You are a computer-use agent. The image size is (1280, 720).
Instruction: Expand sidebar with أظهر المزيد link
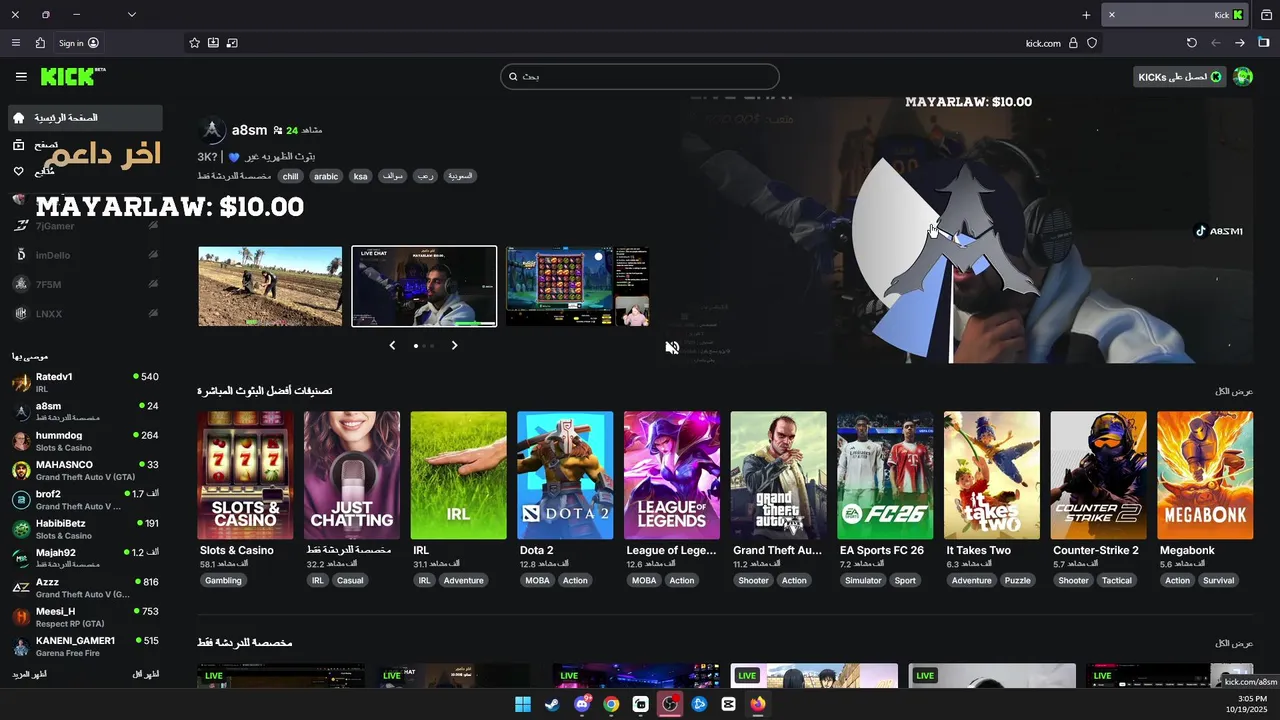(29, 675)
